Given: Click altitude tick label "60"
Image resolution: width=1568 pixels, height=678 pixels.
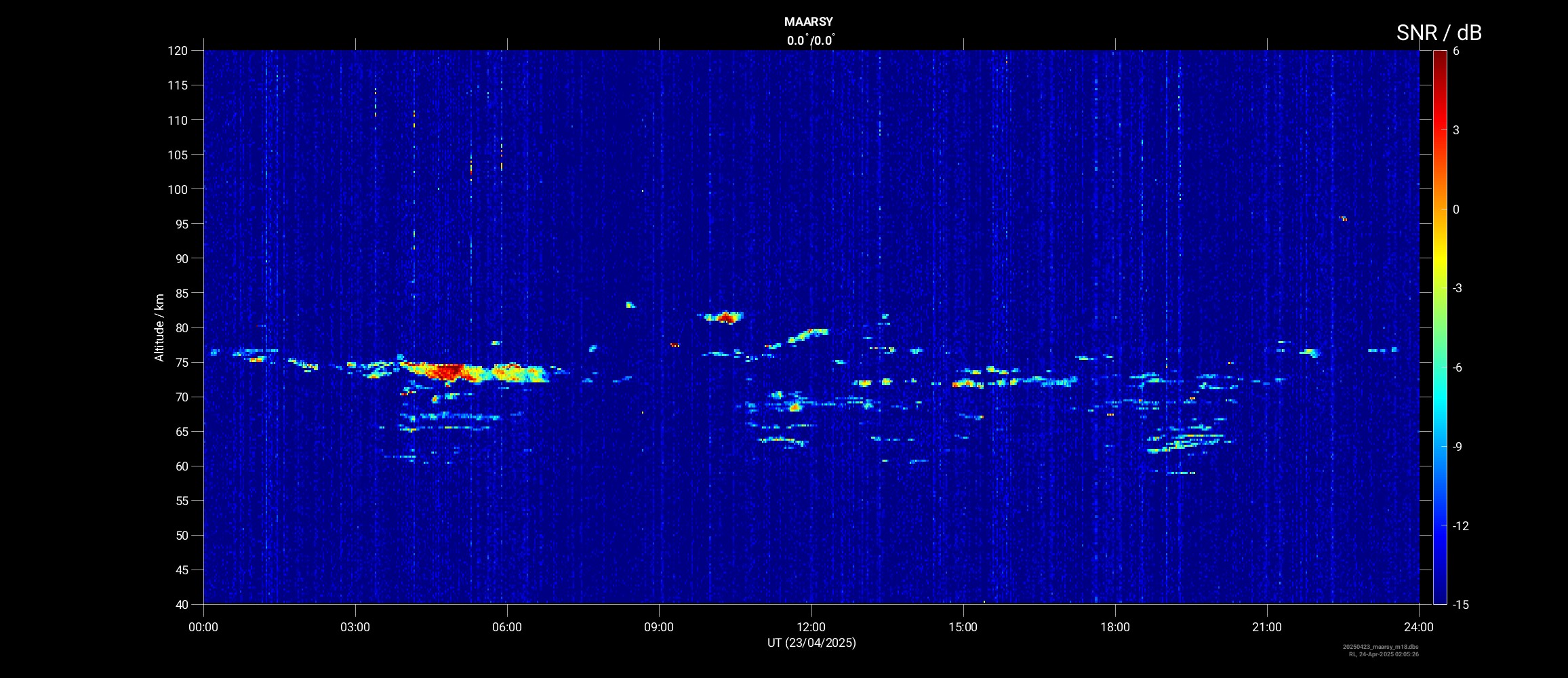Looking at the screenshot, I should (x=181, y=466).
